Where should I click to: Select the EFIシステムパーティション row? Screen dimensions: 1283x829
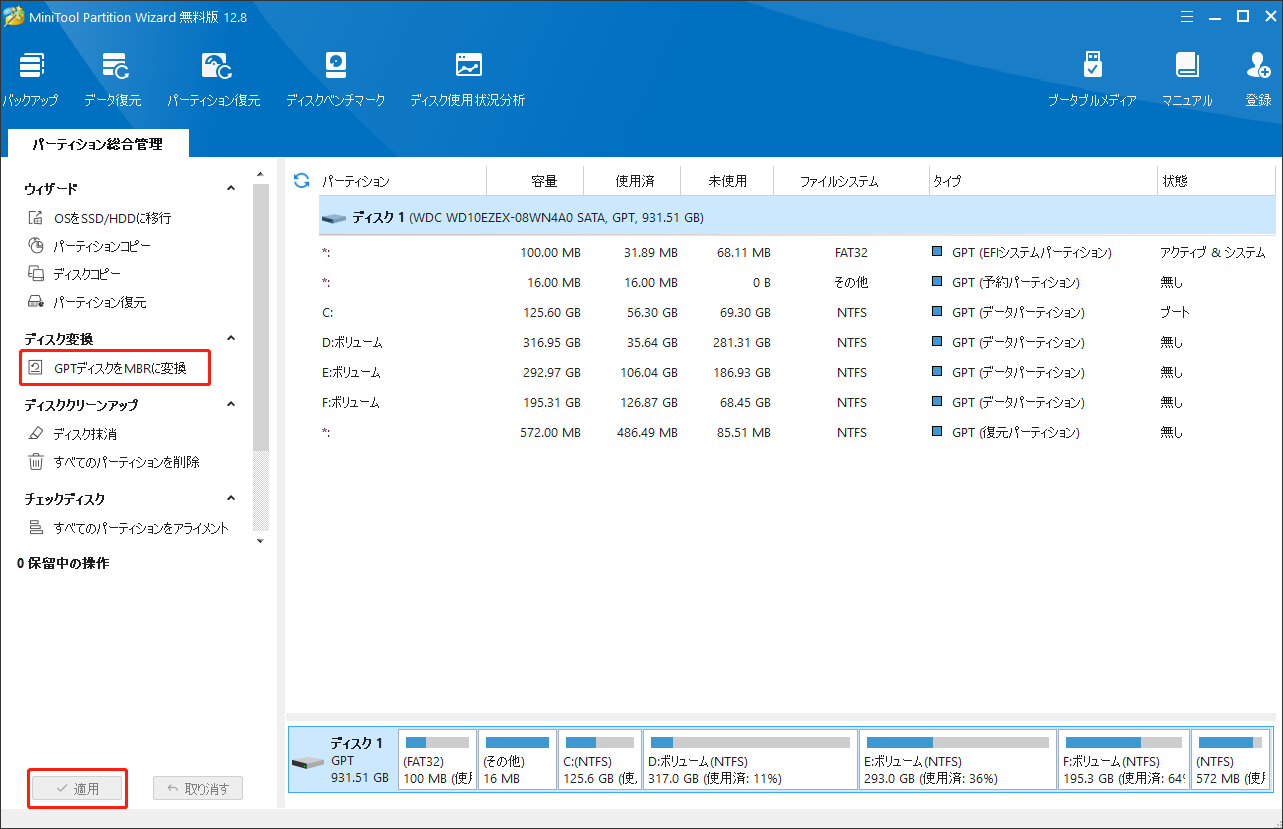click(x=797, y=252)
